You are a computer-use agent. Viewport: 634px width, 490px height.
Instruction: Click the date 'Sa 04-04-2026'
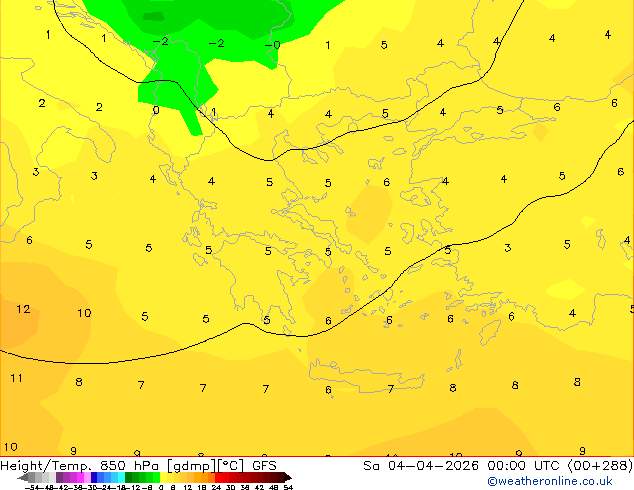point(421,466)
